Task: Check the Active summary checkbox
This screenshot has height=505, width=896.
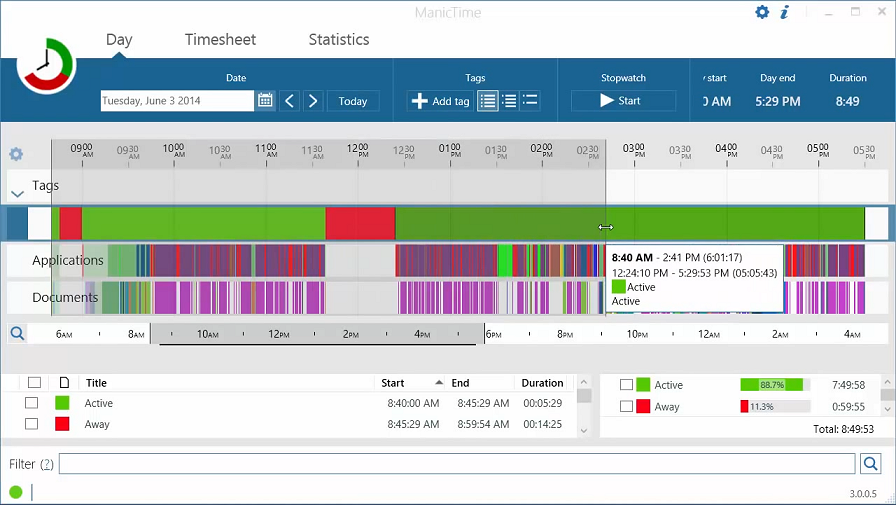Action: 626,385
